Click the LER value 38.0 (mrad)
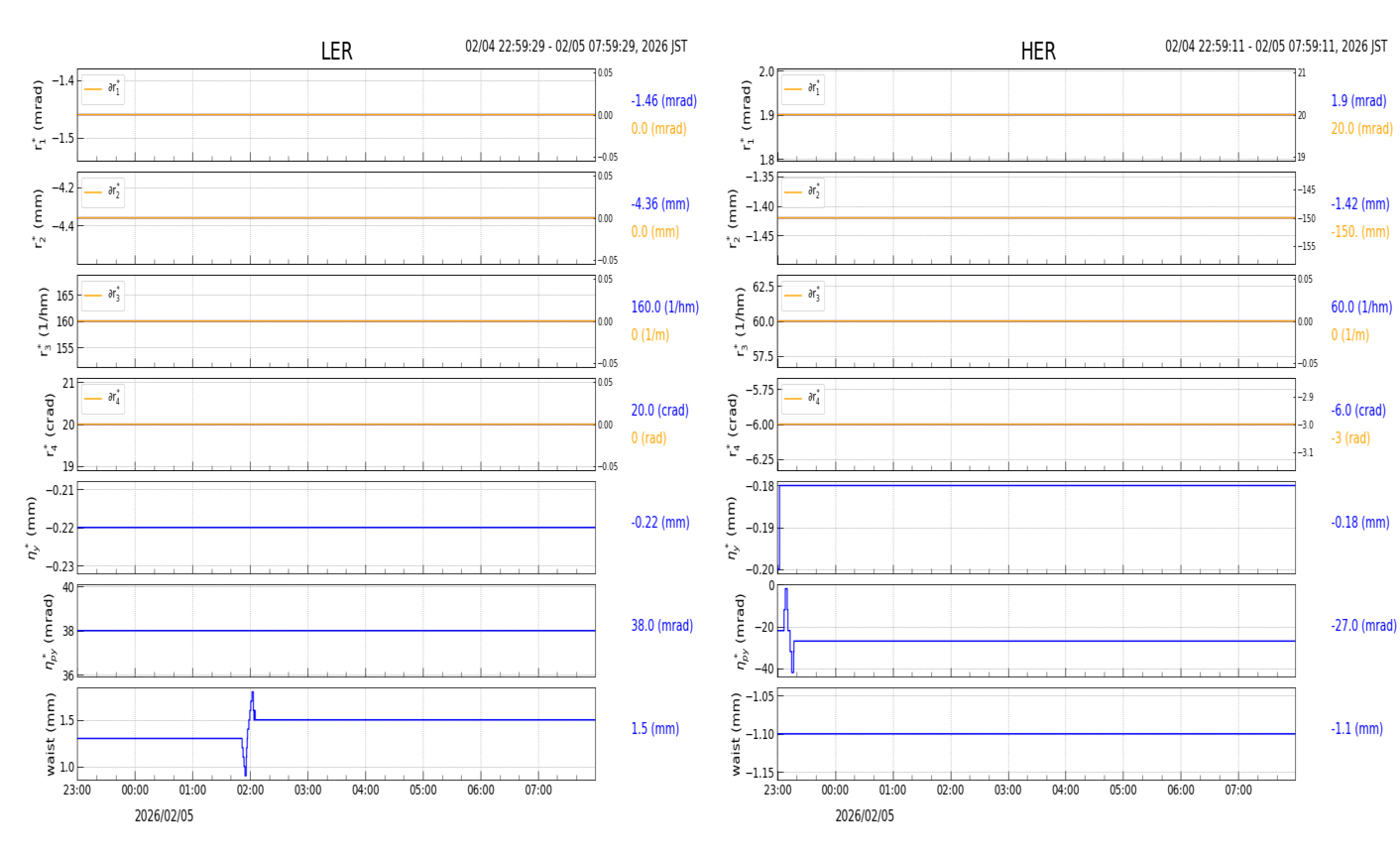This screenshot has height=857, width=1400. pos(662,625)
